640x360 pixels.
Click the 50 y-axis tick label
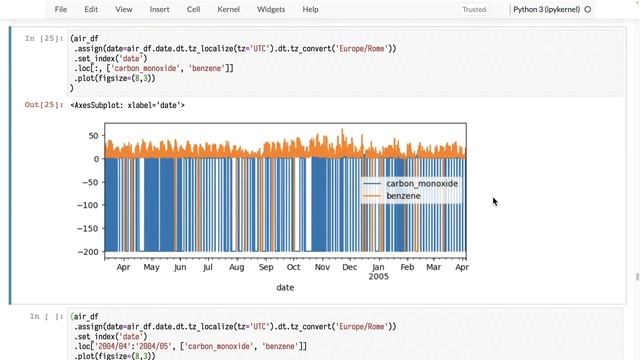(x=93, y=136)
